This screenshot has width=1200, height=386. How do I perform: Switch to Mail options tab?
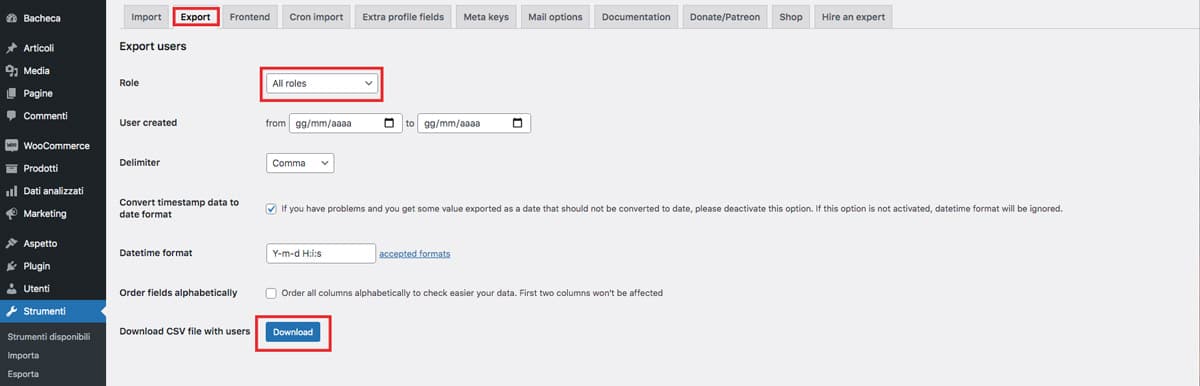pos(555,17)
